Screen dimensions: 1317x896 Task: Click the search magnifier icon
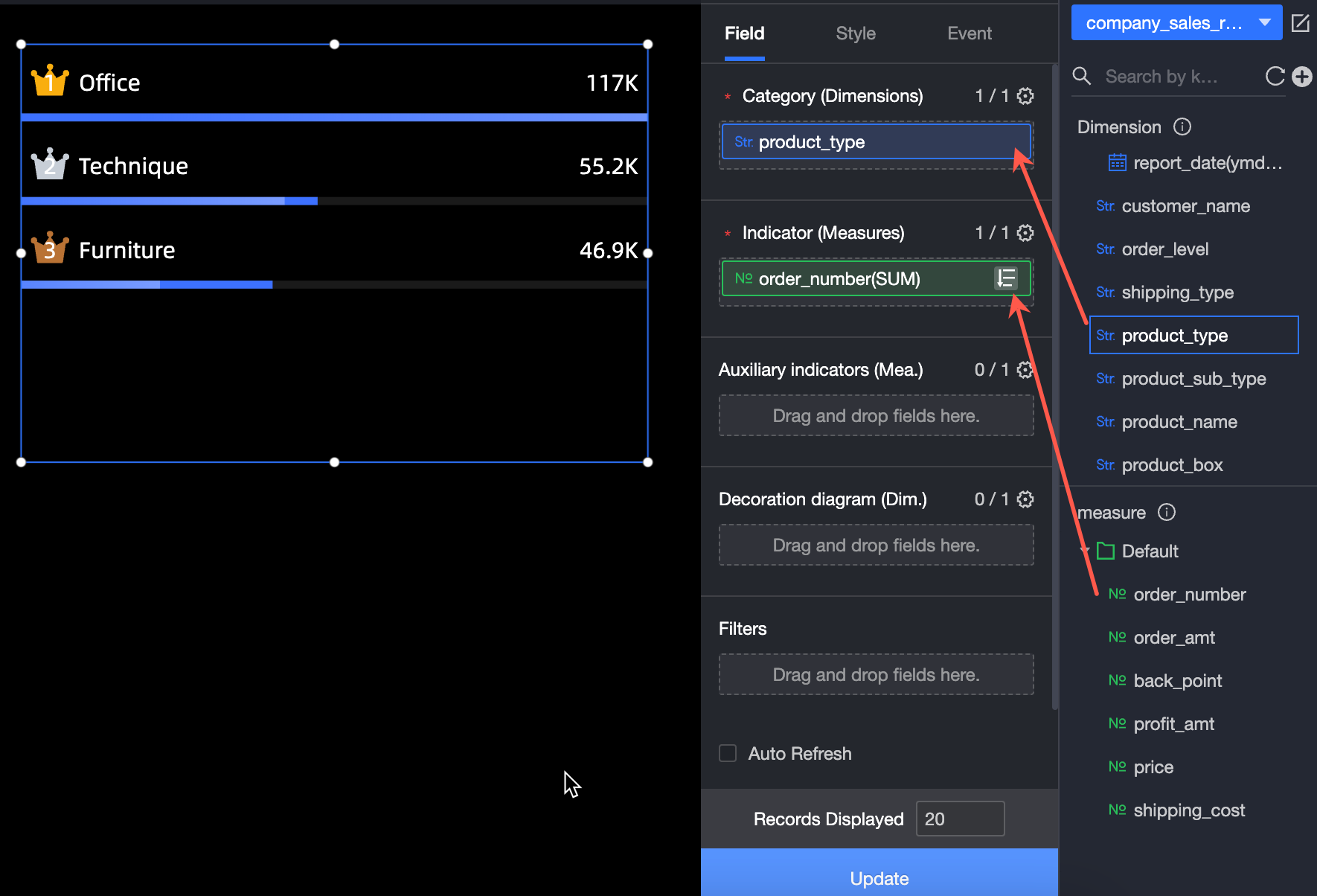coord(1082,76)
